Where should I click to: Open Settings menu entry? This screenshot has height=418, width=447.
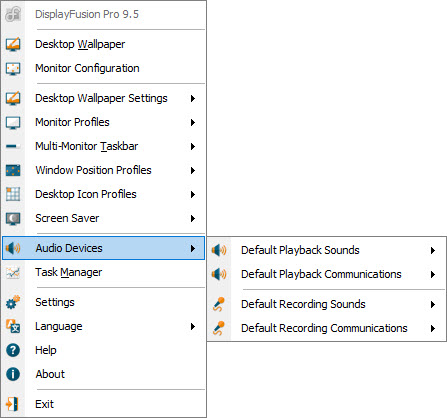click(104, 302)
